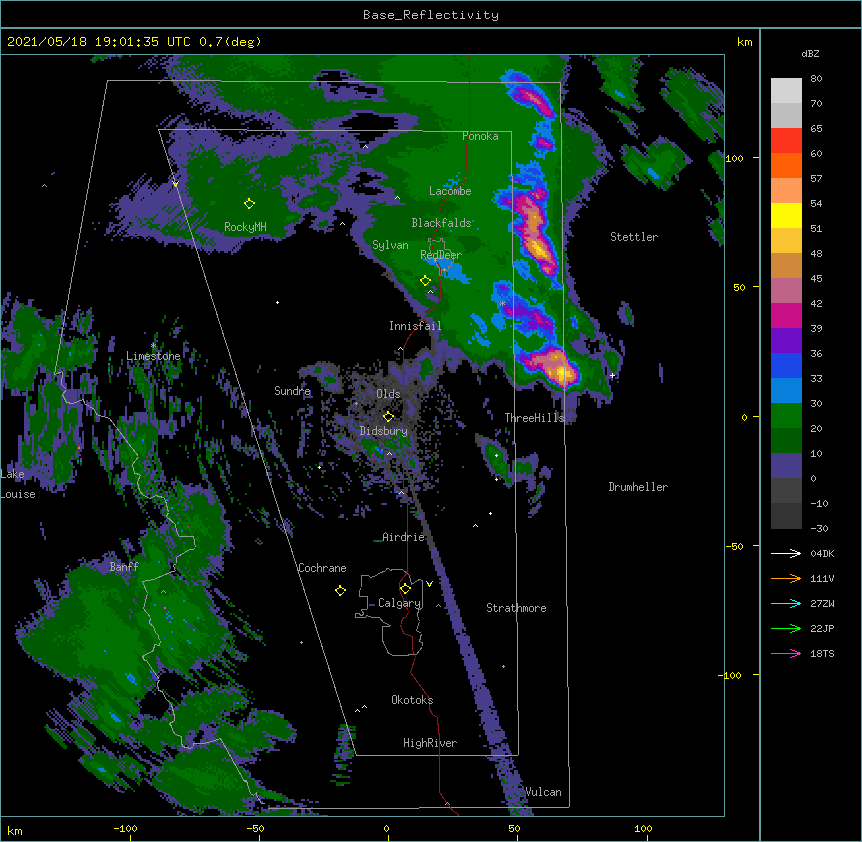Select the 80 dBZ light gray swatch

(786, 91)
